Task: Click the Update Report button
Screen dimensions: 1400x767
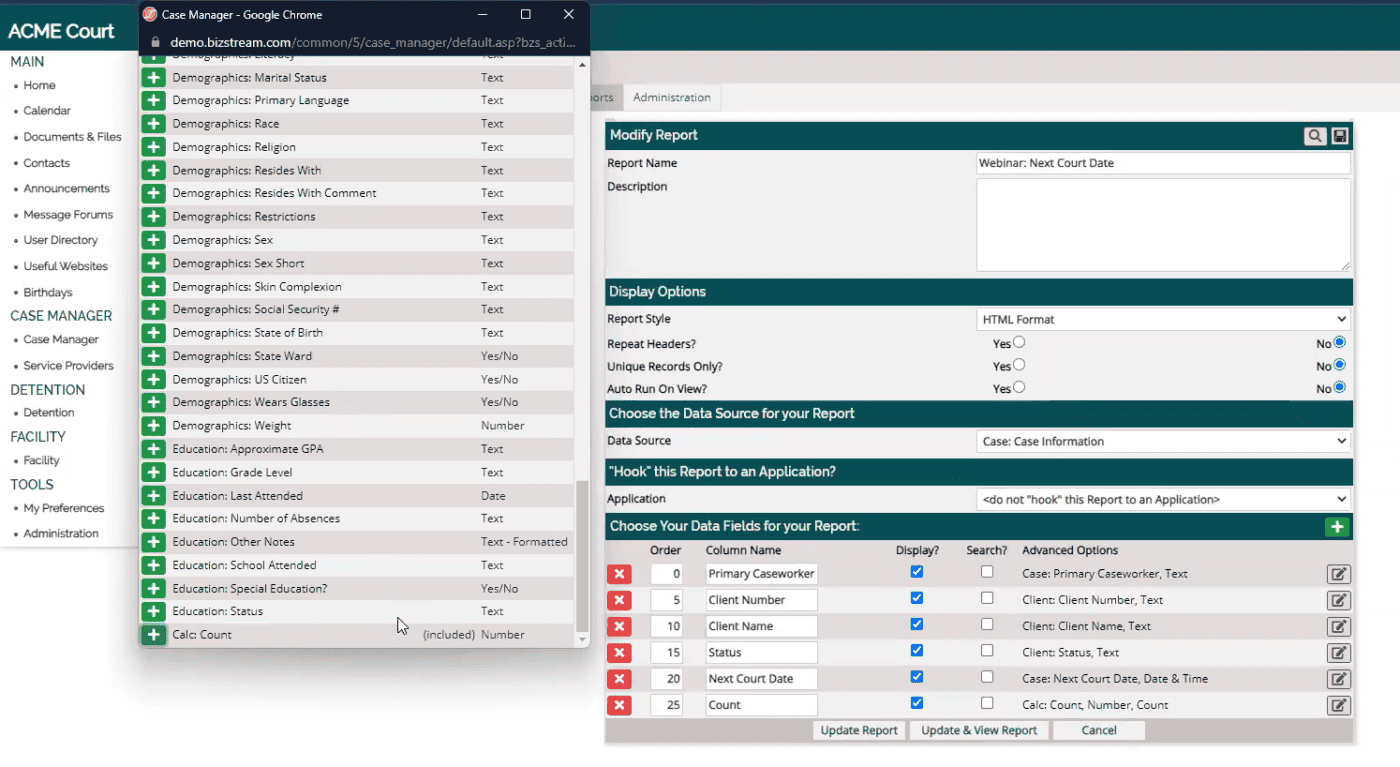Action: point(859,730)
